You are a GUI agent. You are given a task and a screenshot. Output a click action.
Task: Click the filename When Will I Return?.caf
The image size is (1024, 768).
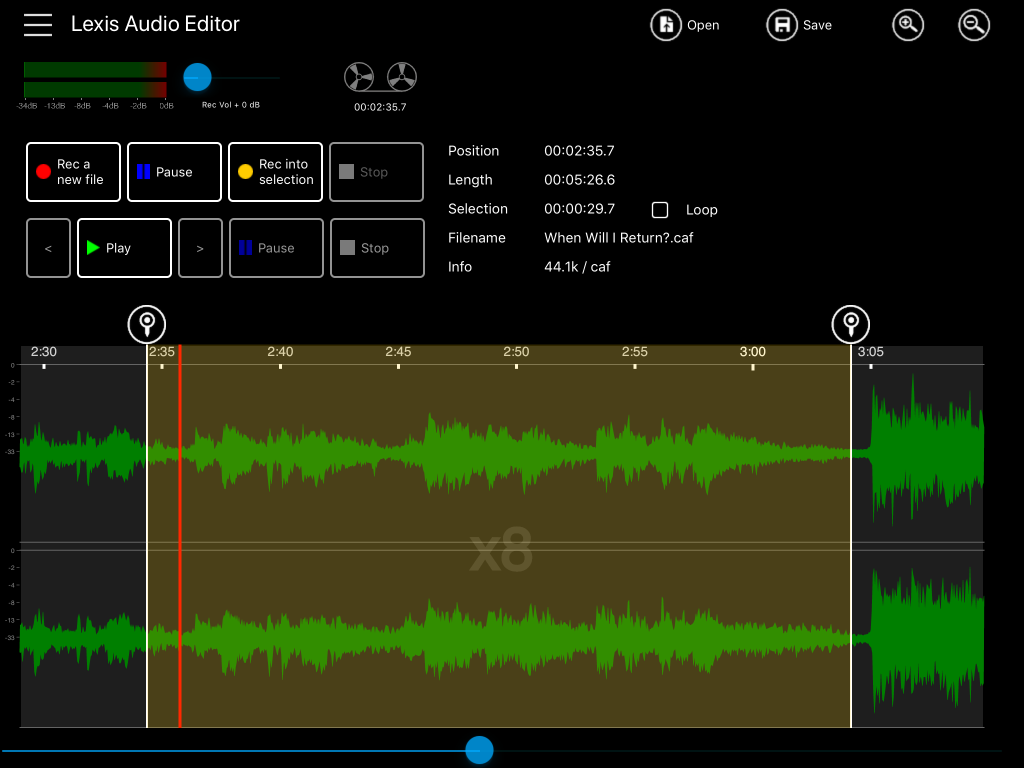[618, 238]
